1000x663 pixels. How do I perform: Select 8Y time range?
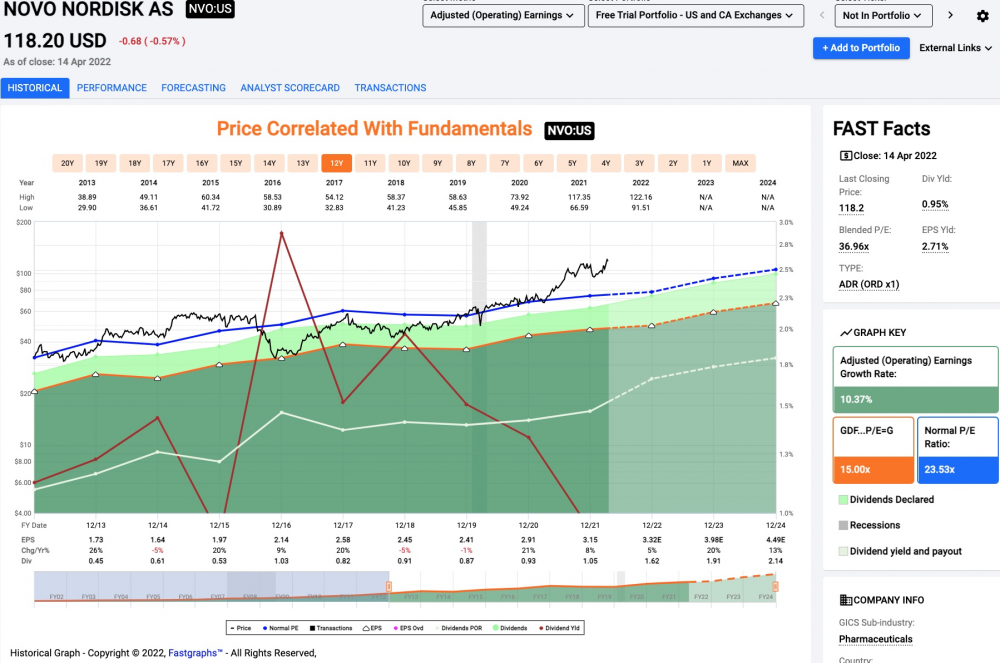471,163
